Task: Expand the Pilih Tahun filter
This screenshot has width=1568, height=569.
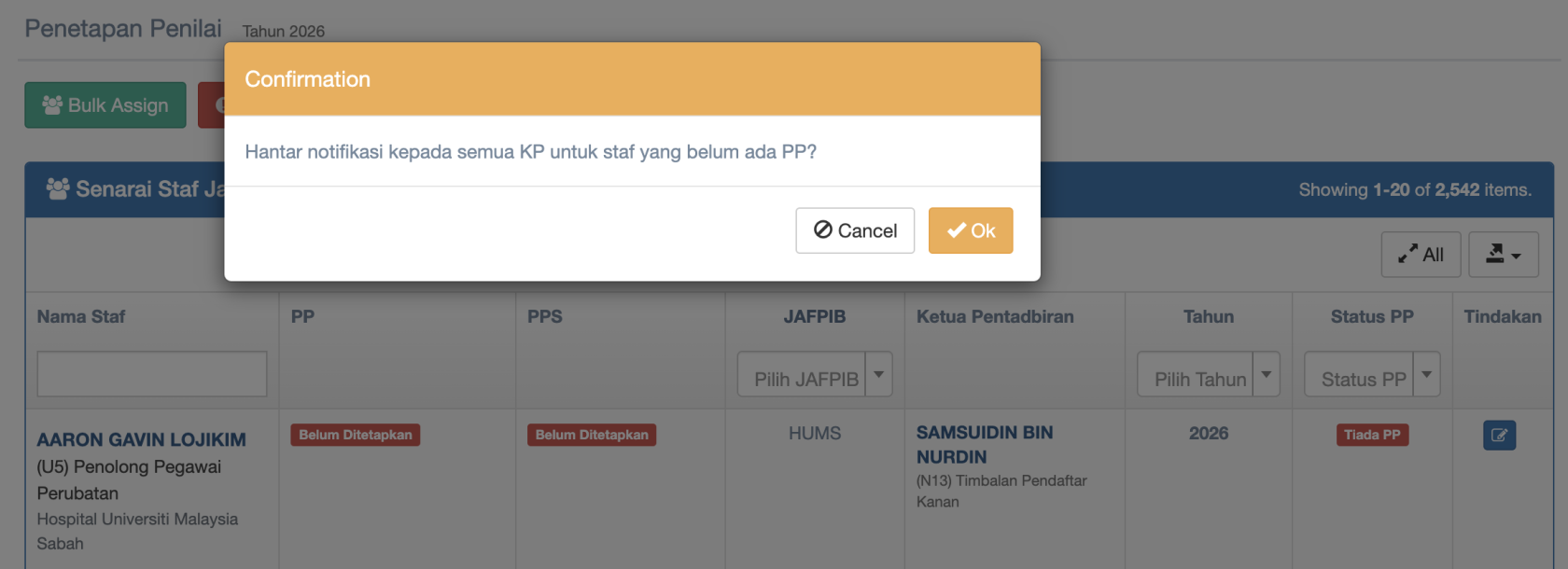Action: [x=1208, y=375]
